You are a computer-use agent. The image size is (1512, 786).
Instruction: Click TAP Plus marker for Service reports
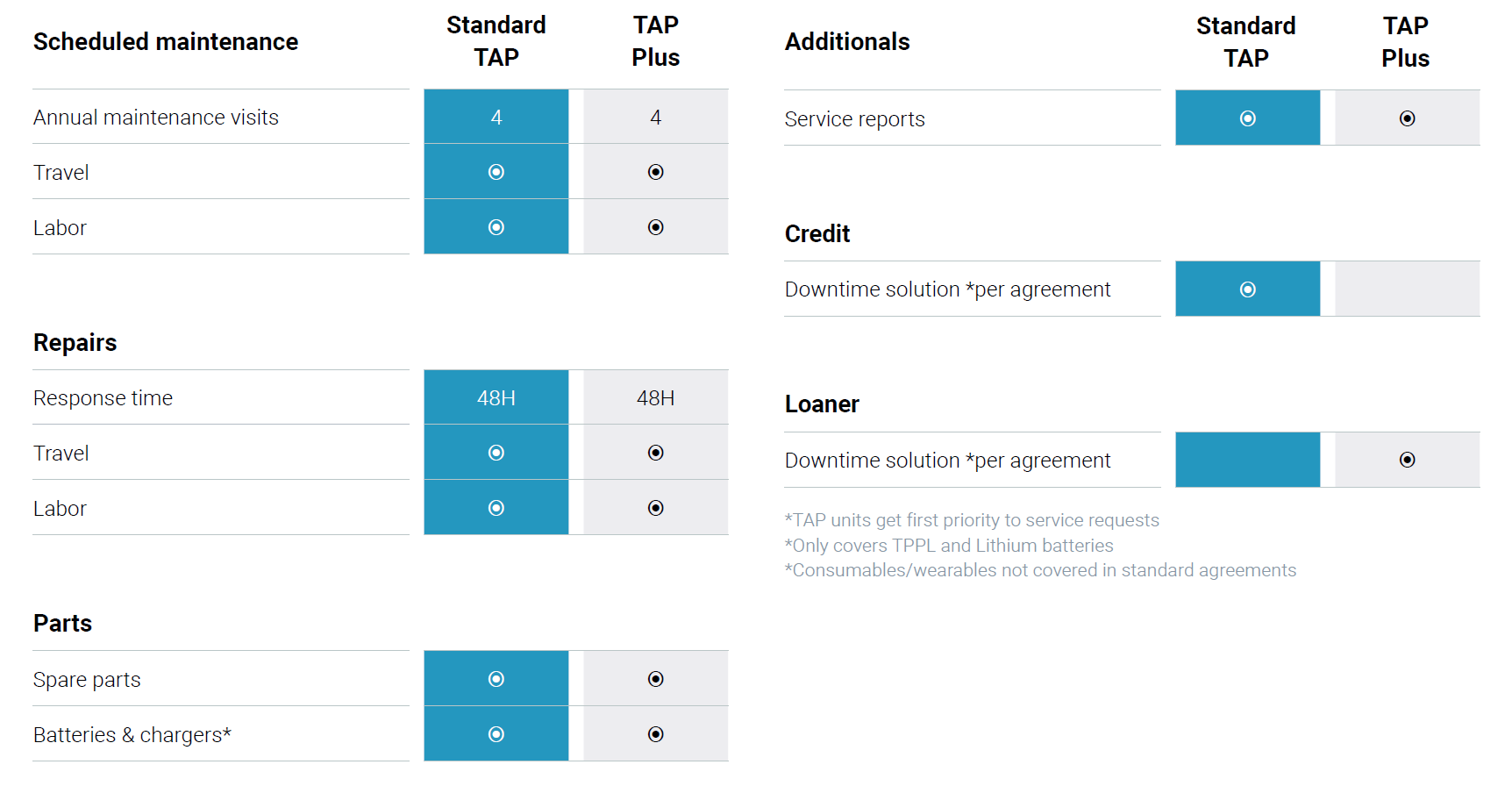tap(1408, 118)
